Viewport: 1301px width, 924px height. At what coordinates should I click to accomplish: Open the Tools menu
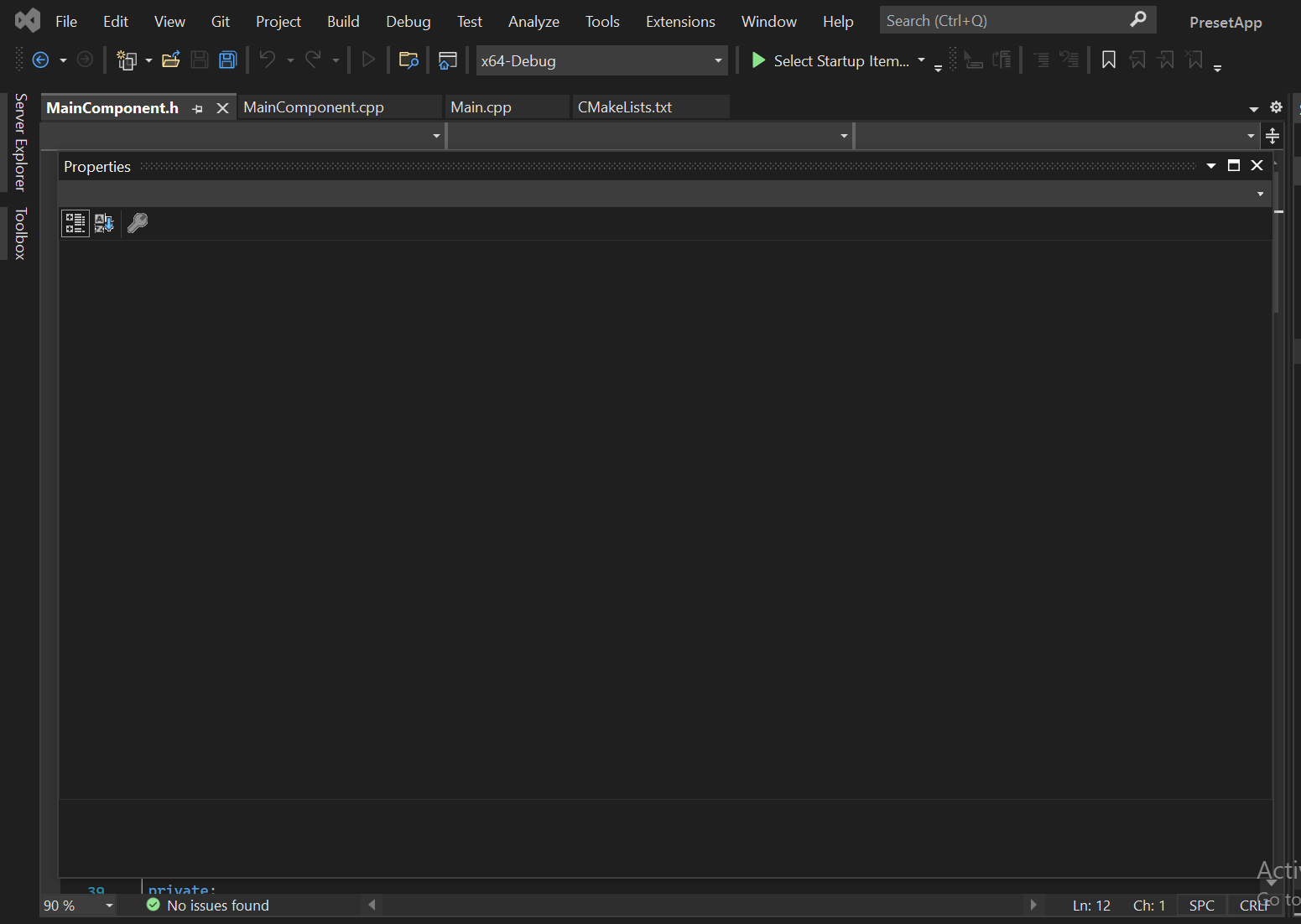pyautogui.click(x=602, y=22)
